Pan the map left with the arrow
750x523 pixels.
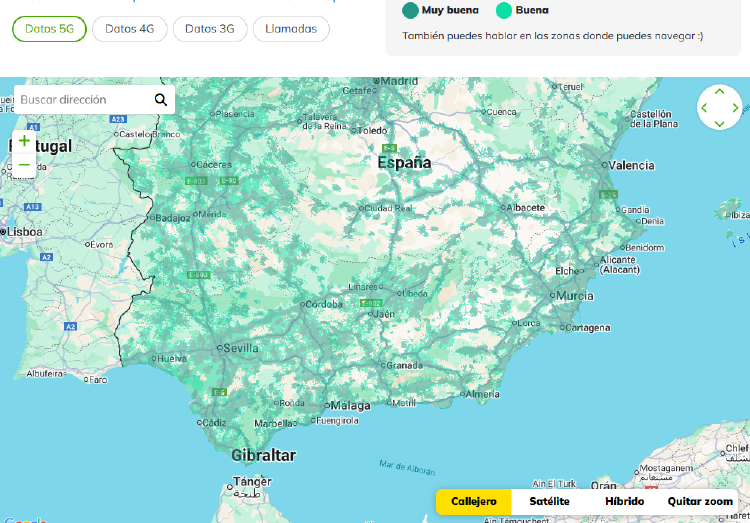click(704, 108)
